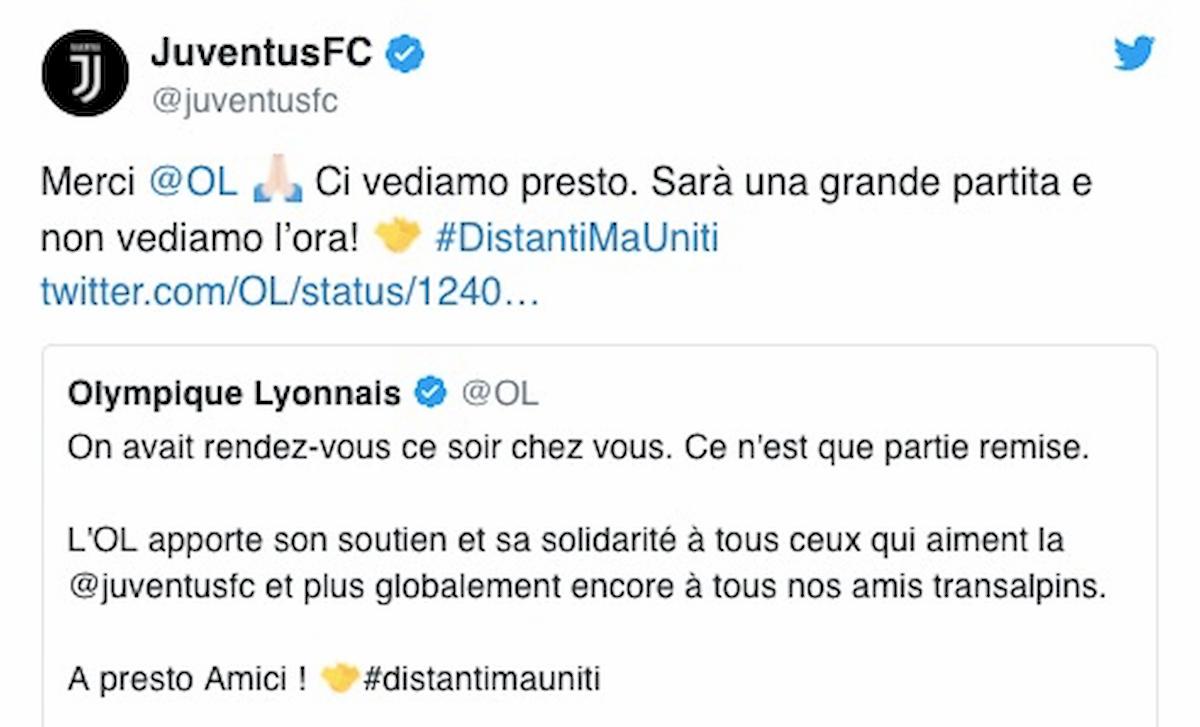Click the #DistantiMaUniti hashtag
This screenshot has width=1200, height=727.
[x=578, y=238]
